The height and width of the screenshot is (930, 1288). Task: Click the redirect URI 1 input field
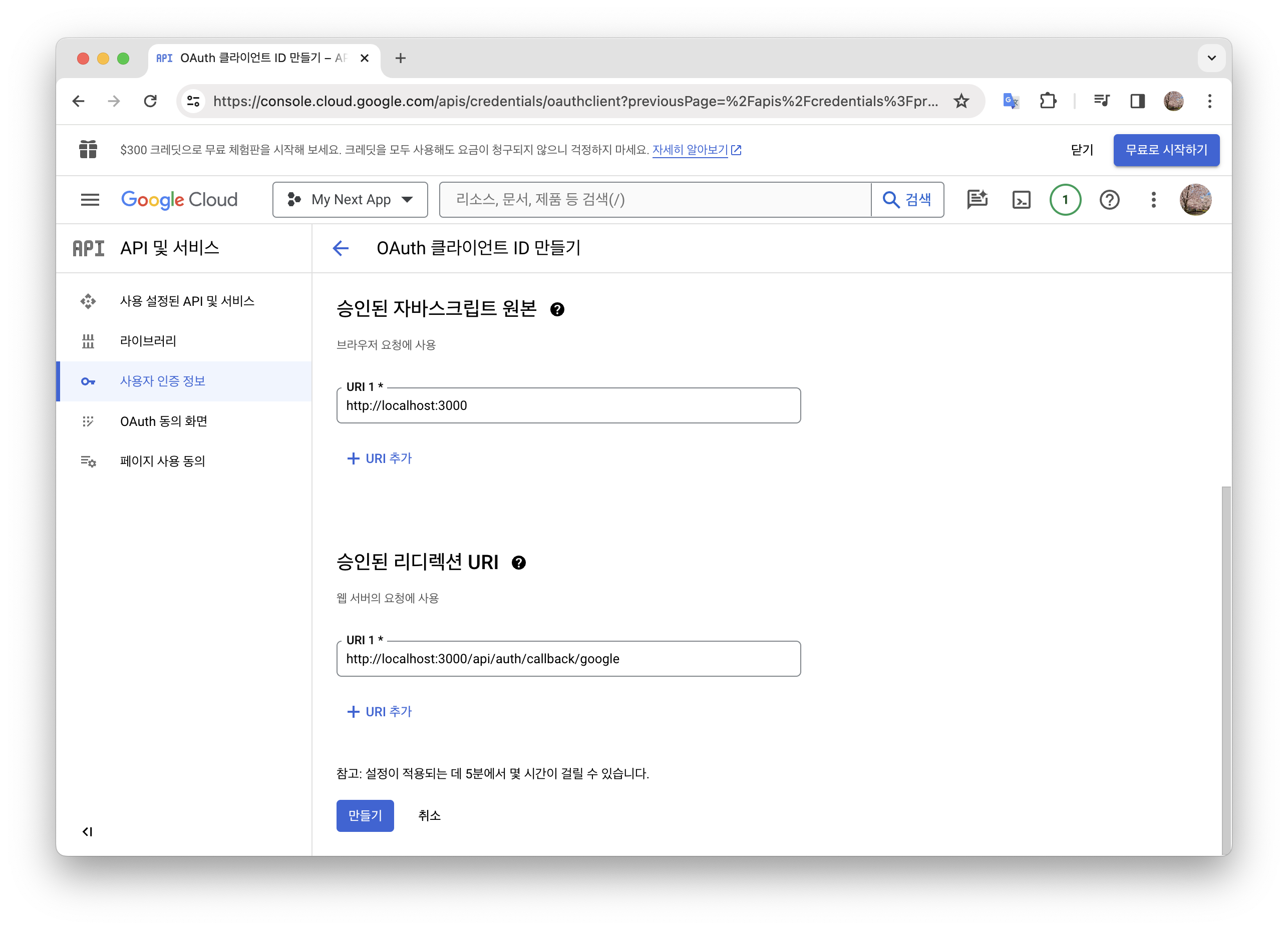click(568, 659)
